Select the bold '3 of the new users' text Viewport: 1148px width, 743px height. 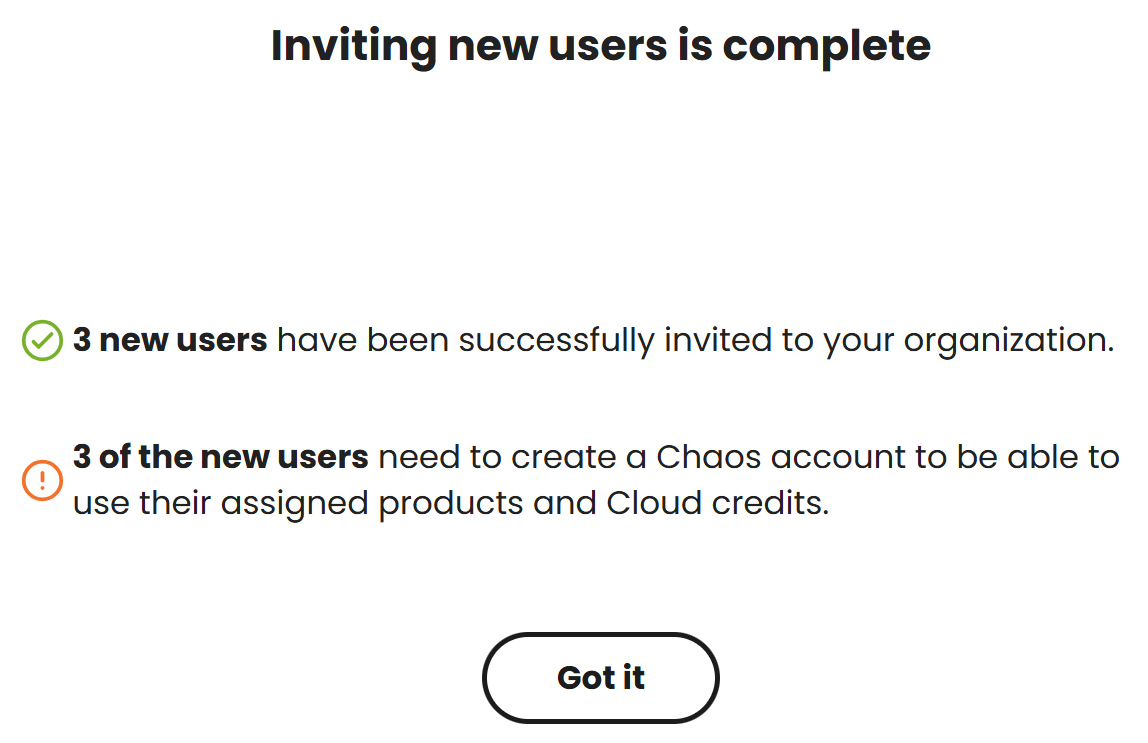click(220, 457)
